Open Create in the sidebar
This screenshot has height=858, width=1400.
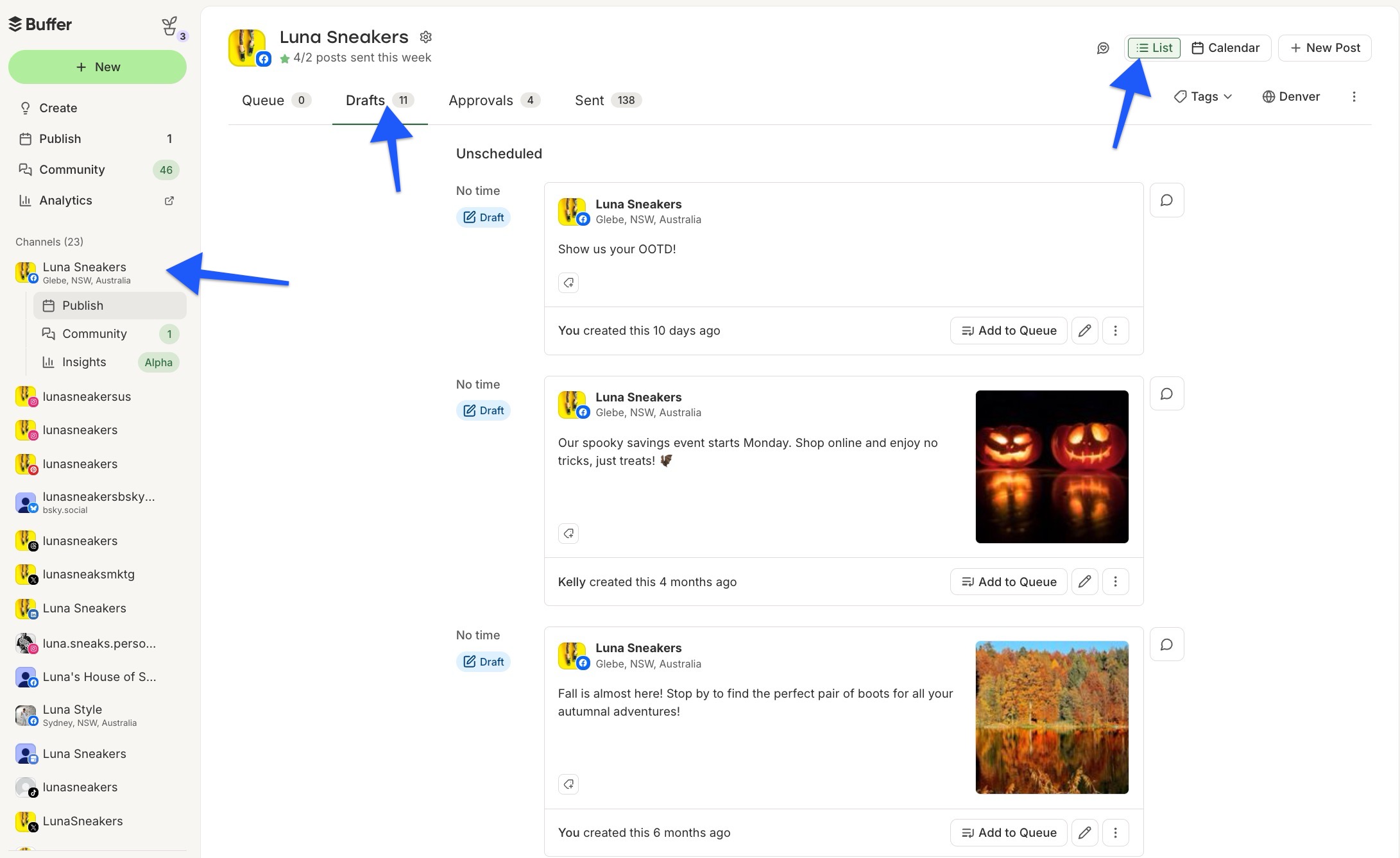pyautogui.click(x=98, y=108)
